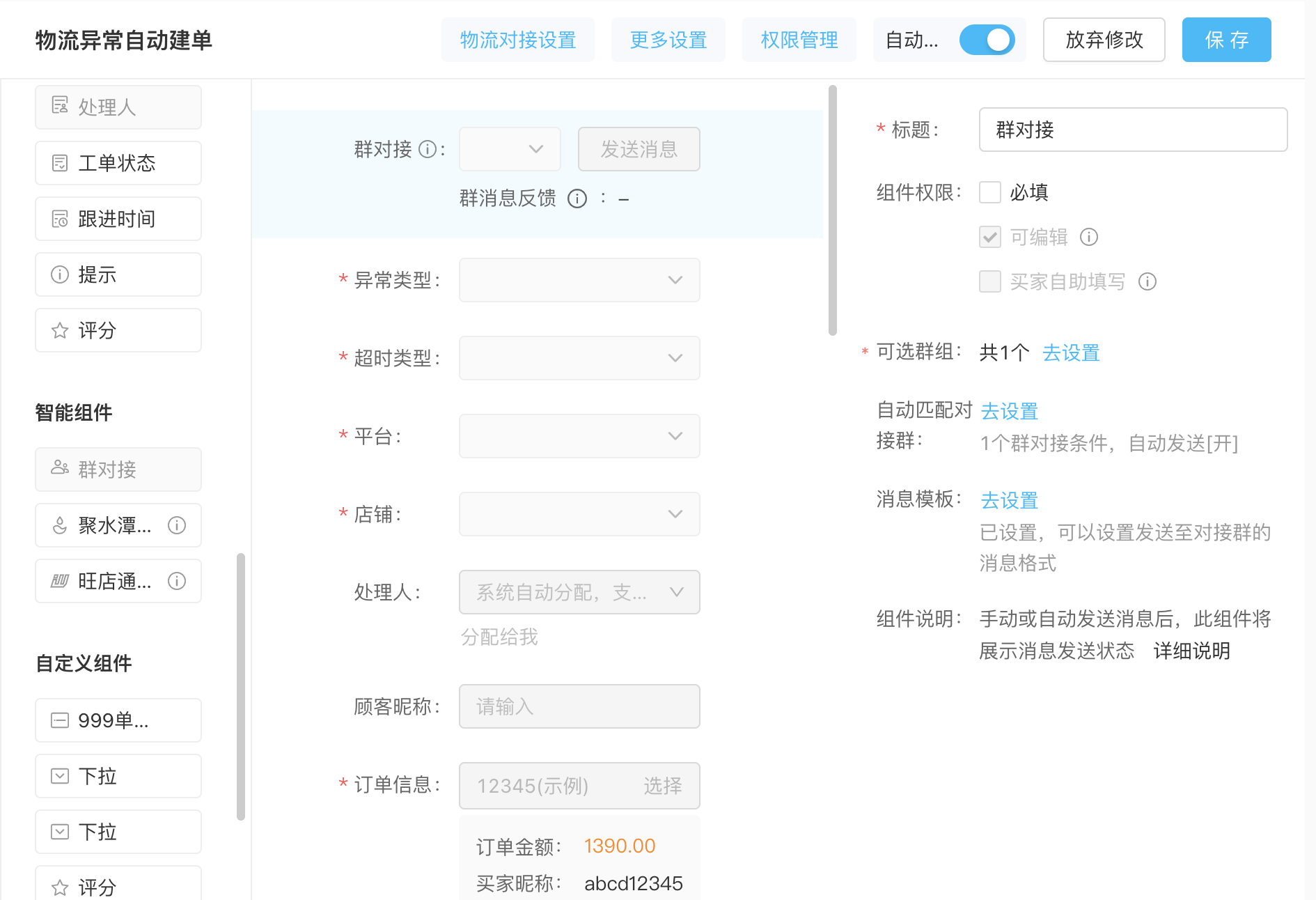The height and width of the screenshot is (900, 1316).
Task: Click 去设置 link for 消息模板
Action: coord(1010,501)
